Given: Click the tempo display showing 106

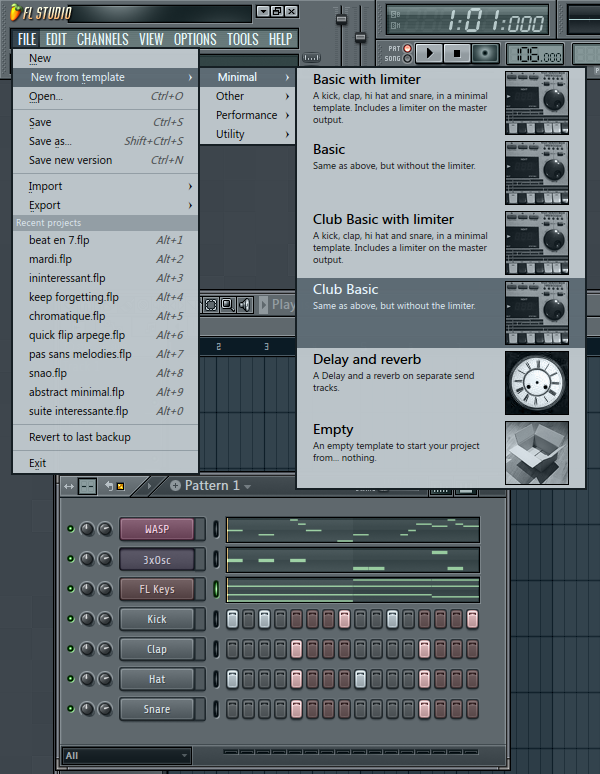Looking at the screenshot, I should pyautogui.click(x=535, y=55).
